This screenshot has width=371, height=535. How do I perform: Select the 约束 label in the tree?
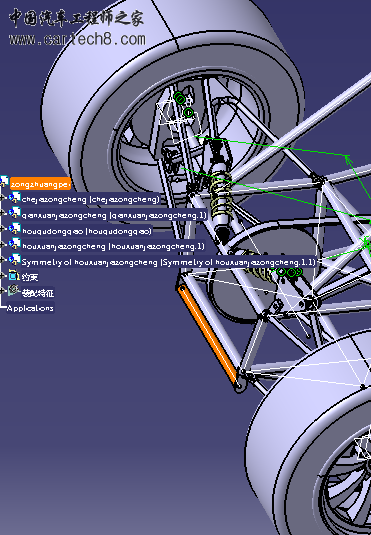30,277
